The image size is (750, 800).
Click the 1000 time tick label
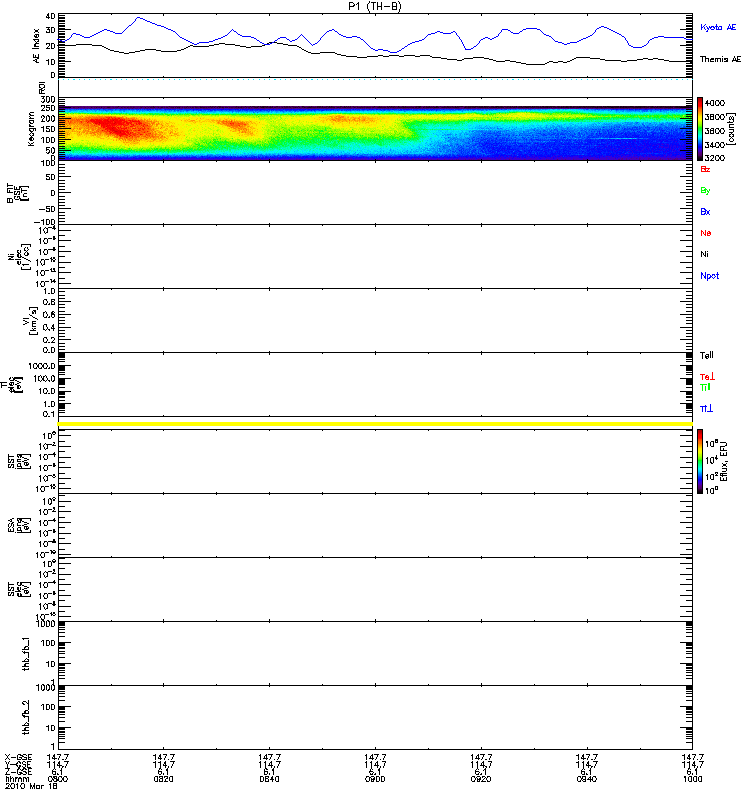click(x=692, y=779)
